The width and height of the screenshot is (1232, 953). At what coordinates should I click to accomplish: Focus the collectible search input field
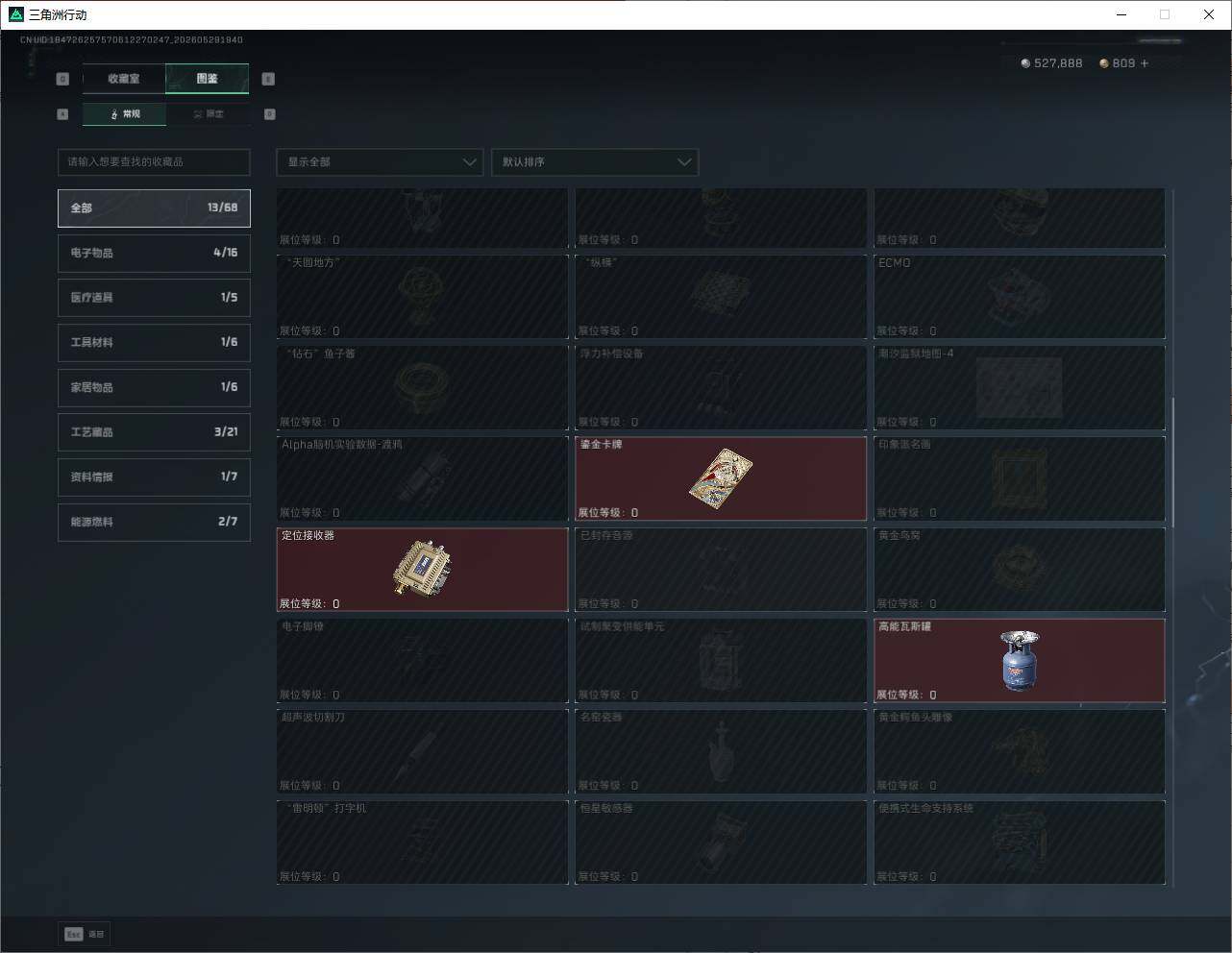coord(154,162)
